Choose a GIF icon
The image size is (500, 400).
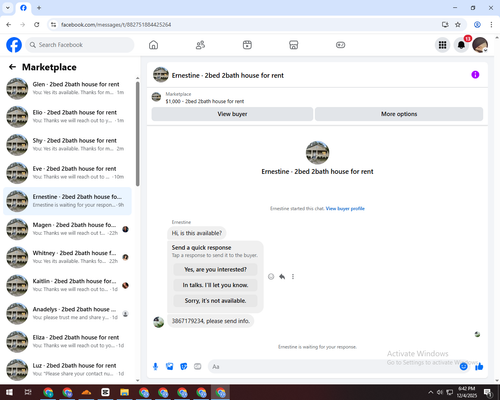point(198,367)
